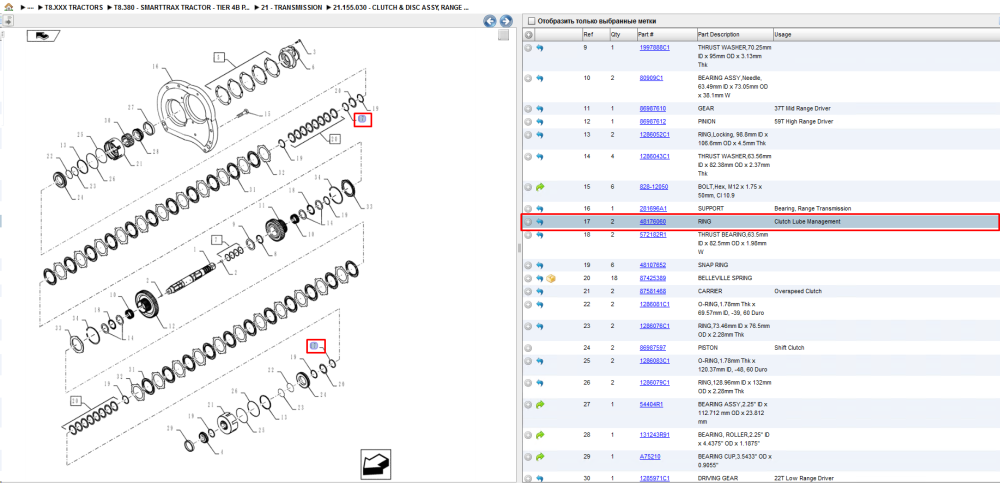Click the large arrow icon below the diagram
Screen dimensions: 1000x483
376,463
